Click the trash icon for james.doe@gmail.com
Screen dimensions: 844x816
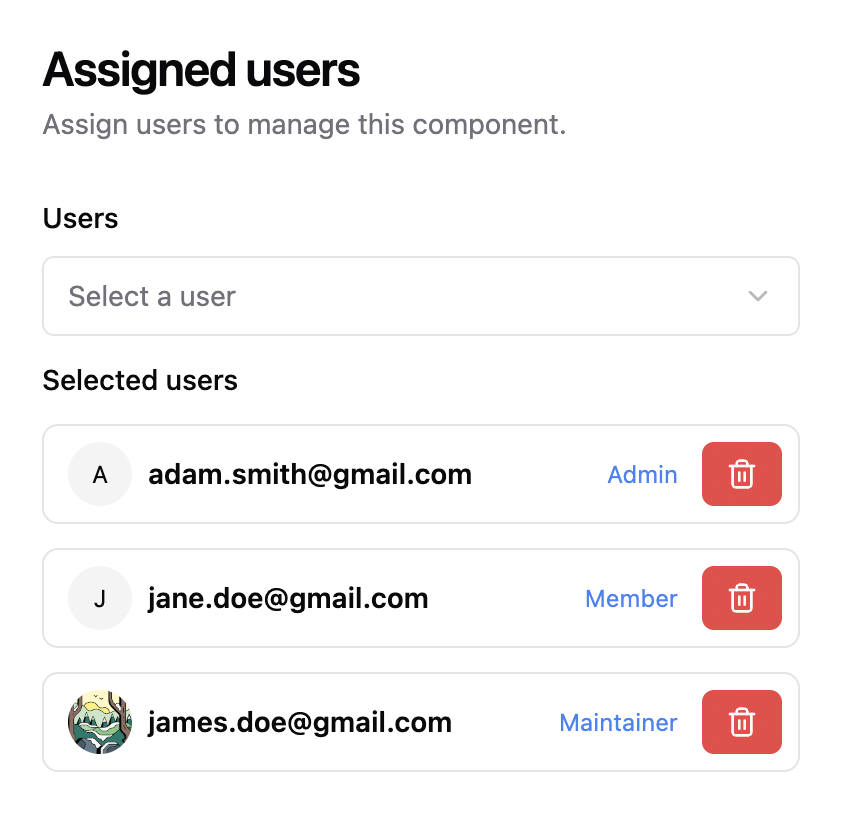[x=741, y=722]
